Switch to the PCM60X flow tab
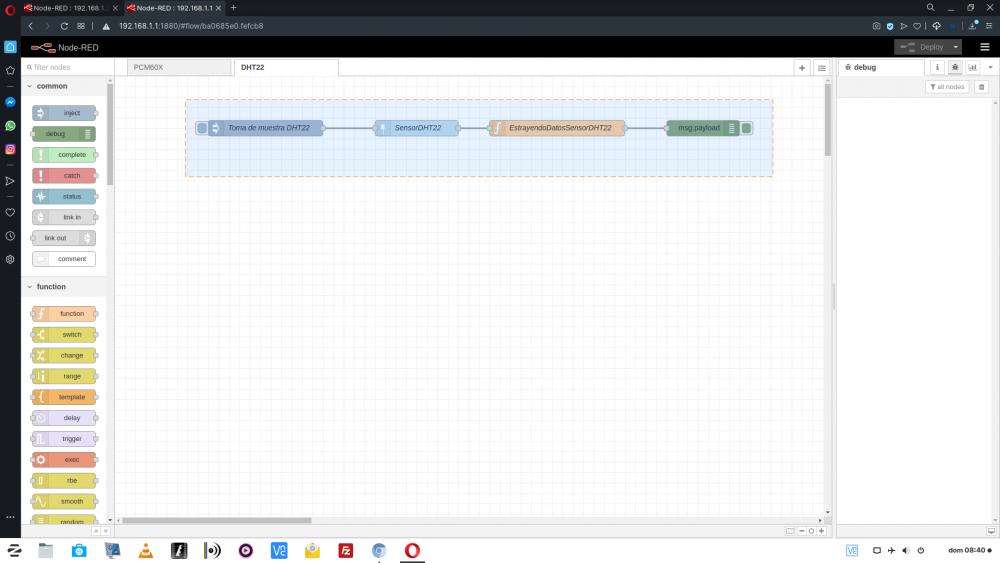1000x563 pixels. (x=179, y=68)
